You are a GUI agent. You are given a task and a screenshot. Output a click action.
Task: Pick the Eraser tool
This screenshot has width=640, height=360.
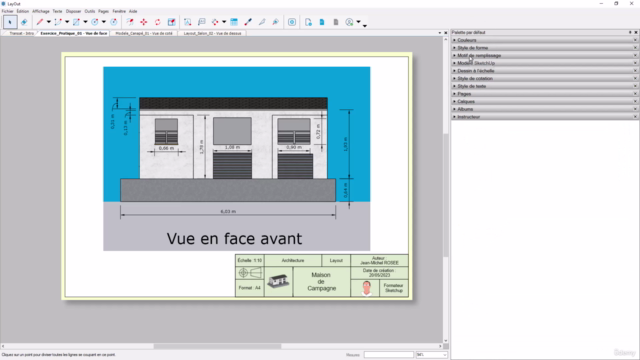click(x=24, y=22)
